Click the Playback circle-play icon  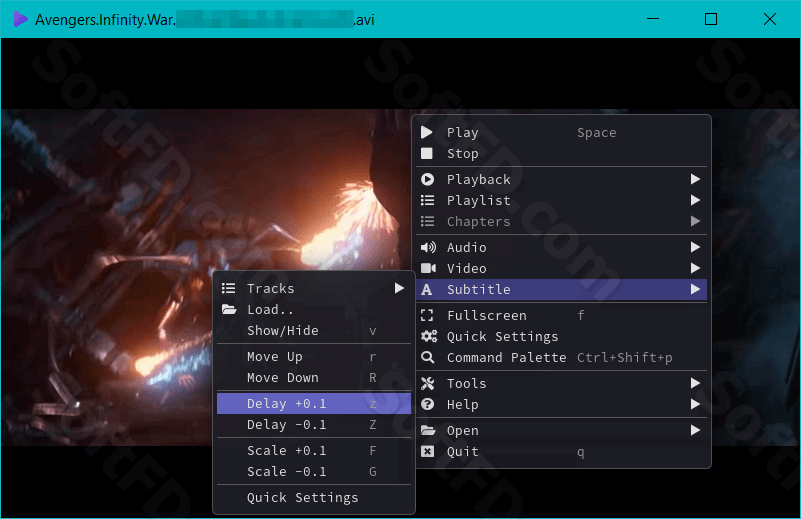coord(427,179)
